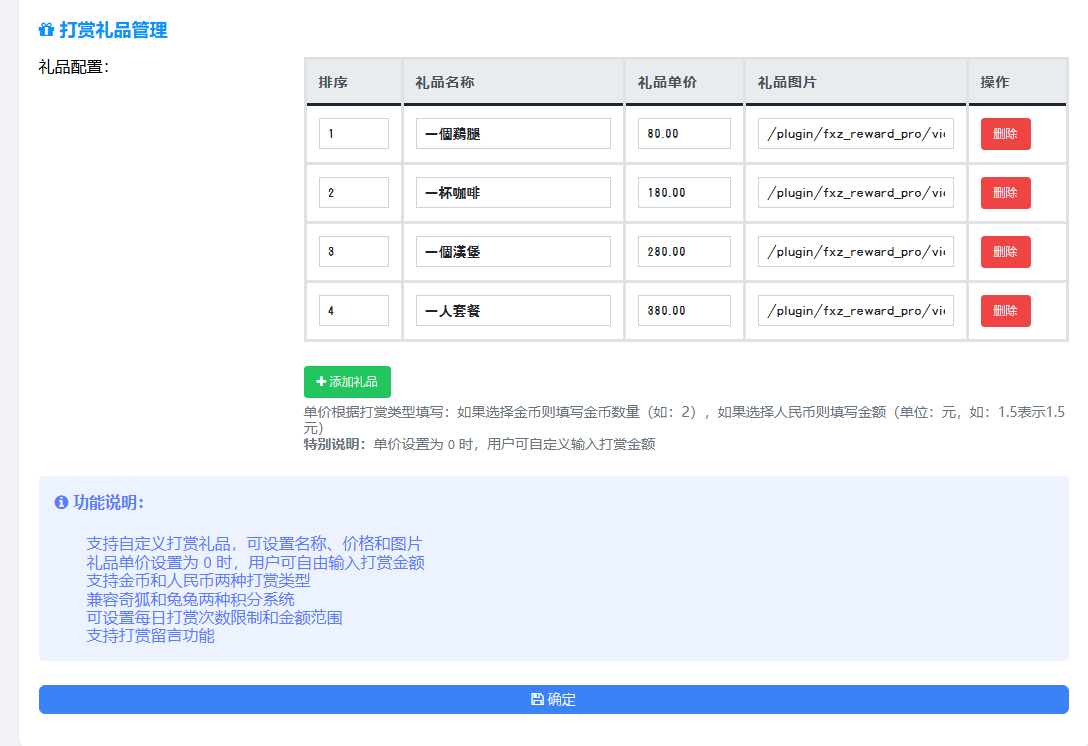
Task: Select the 一人套餐 name field
Action: [x=513, y=311]
